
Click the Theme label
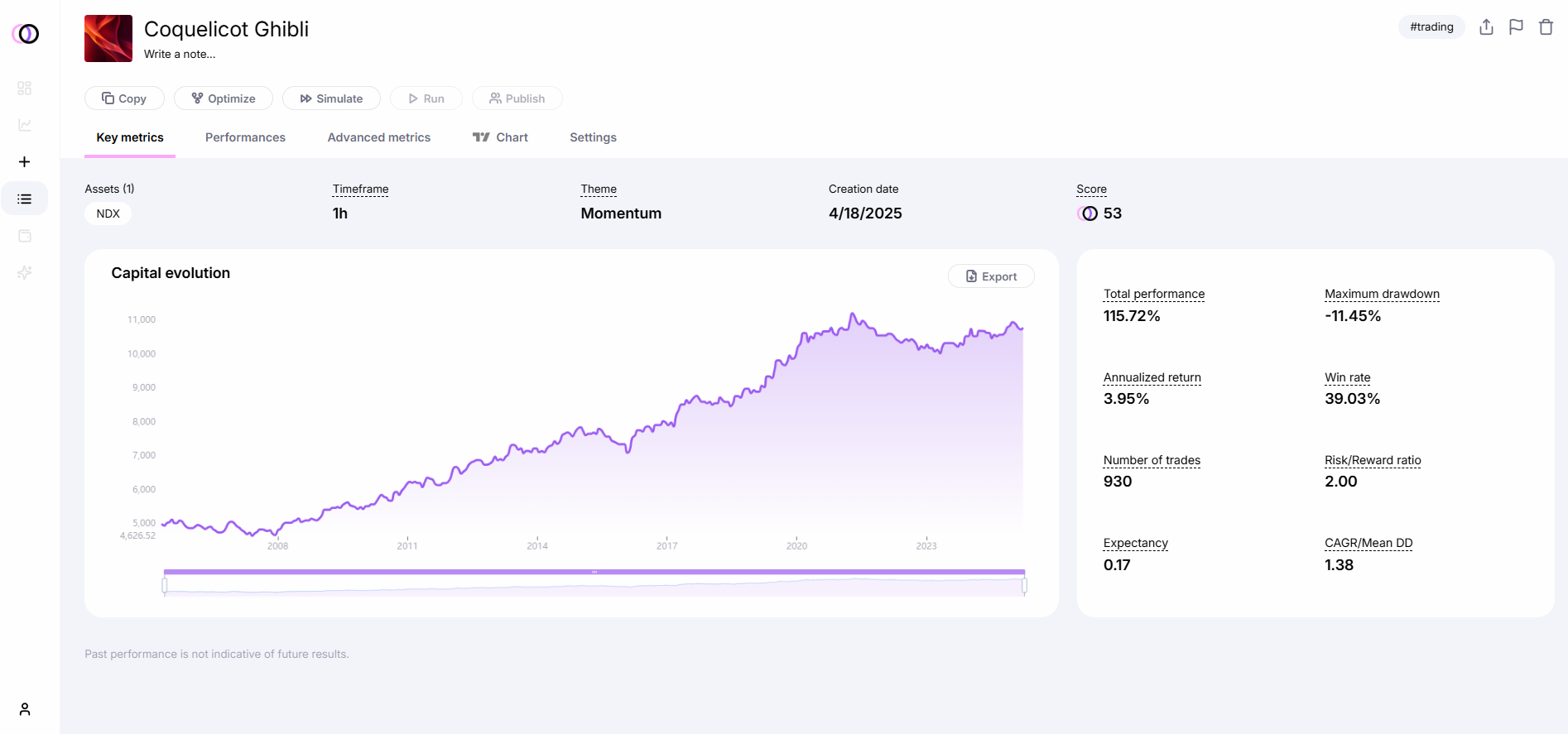[599, 189]
